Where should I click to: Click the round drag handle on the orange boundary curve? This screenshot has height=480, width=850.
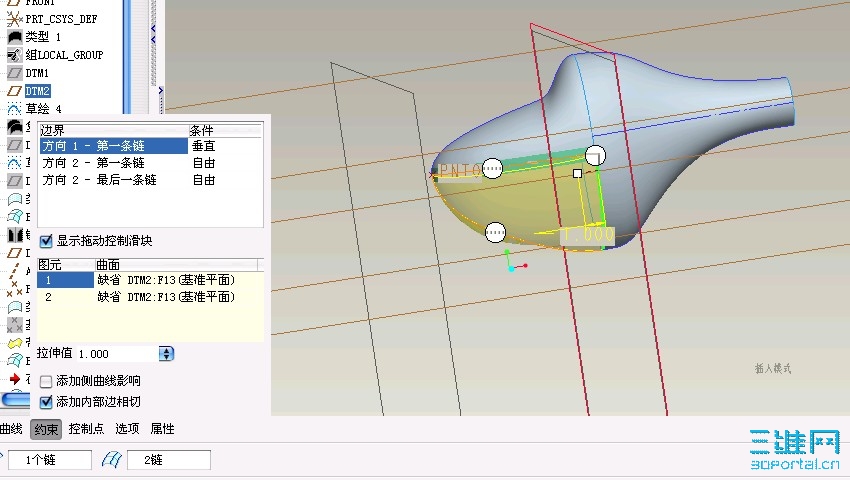(x=495, y=233)
